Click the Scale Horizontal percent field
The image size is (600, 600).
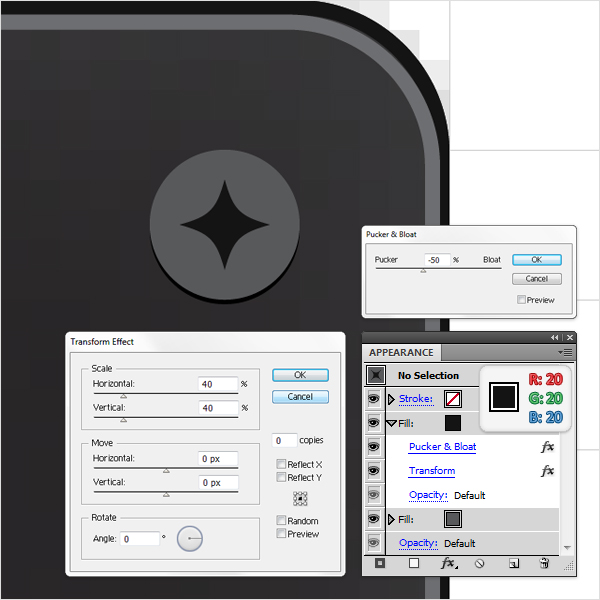[218, 384]
